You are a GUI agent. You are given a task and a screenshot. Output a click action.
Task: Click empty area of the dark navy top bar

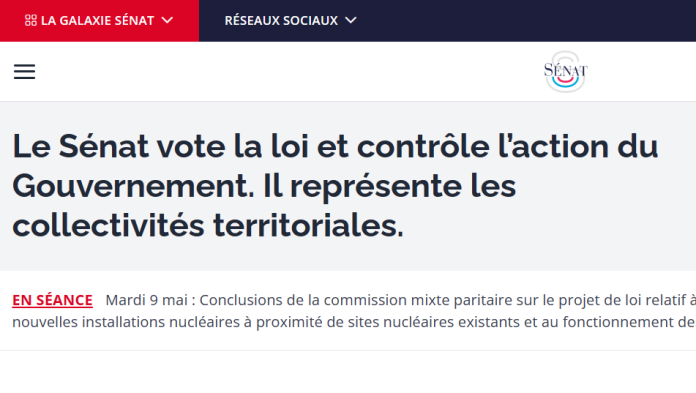pos(524,20)
